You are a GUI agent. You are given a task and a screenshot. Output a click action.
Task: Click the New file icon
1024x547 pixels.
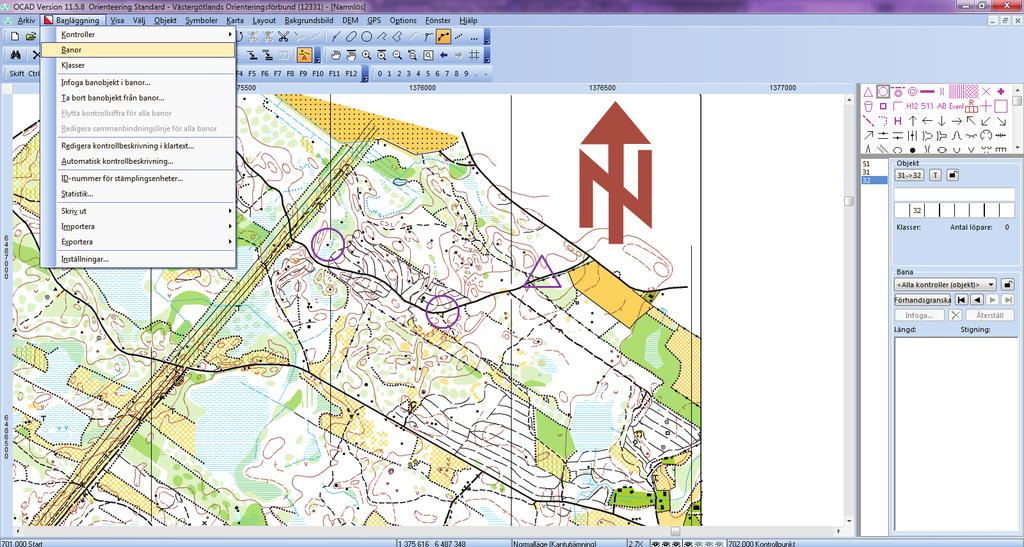click(x=16, y=37)
